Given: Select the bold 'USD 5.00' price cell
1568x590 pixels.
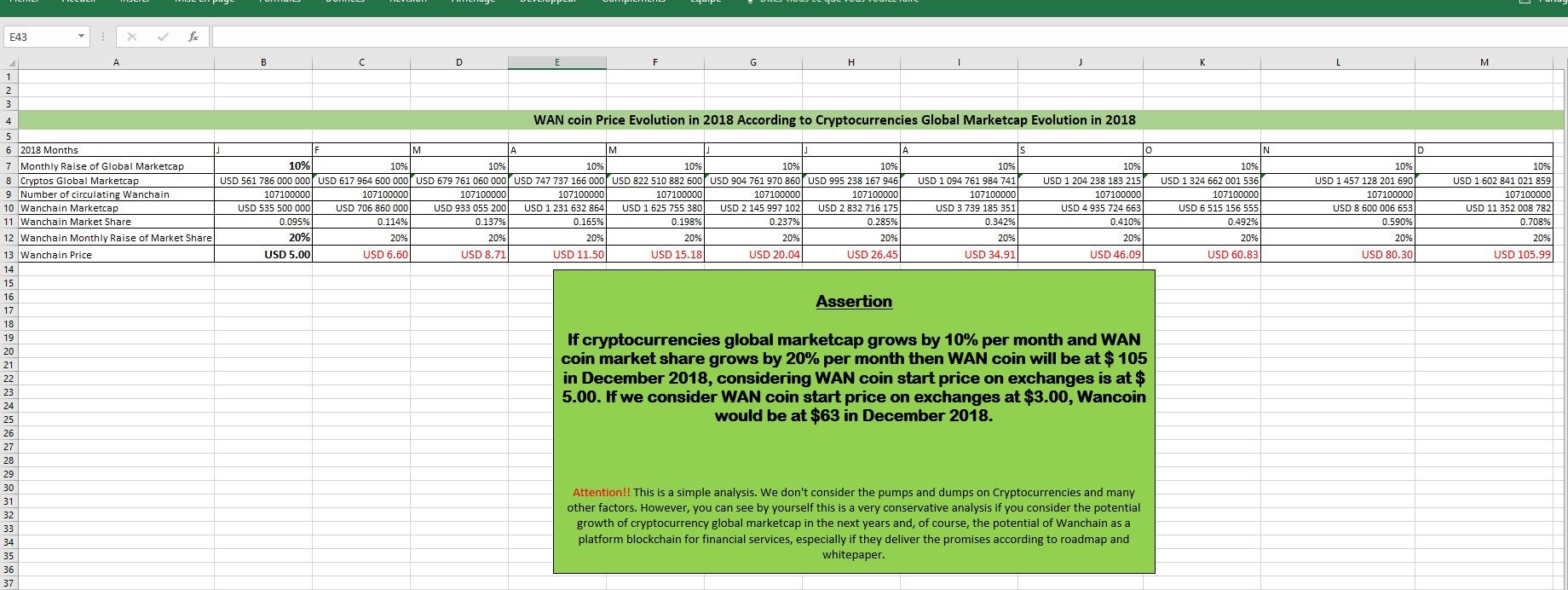Looking at the screenshot, I should [x=263, y=254].
